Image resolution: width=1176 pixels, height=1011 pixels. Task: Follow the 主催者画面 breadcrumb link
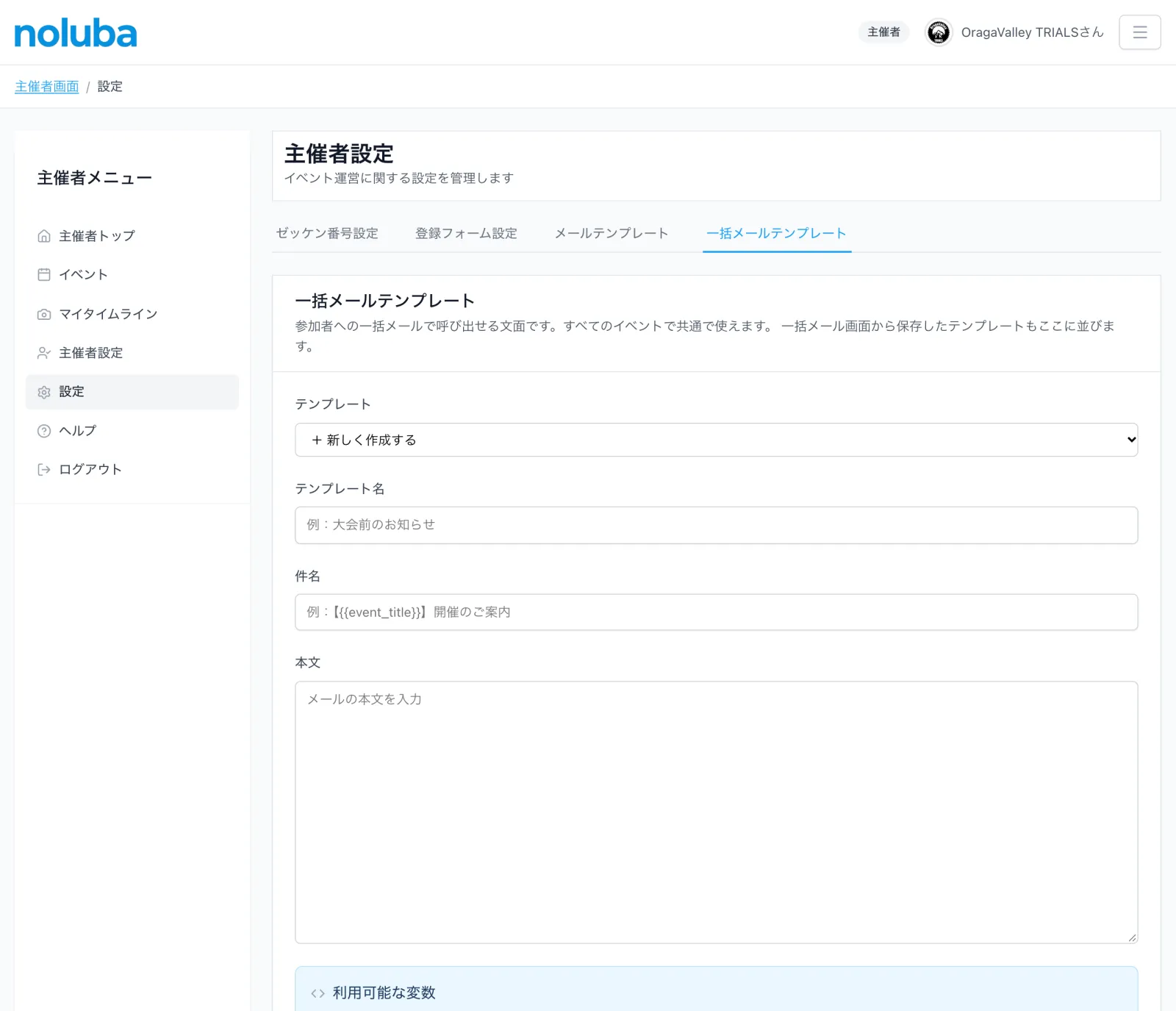47,87
